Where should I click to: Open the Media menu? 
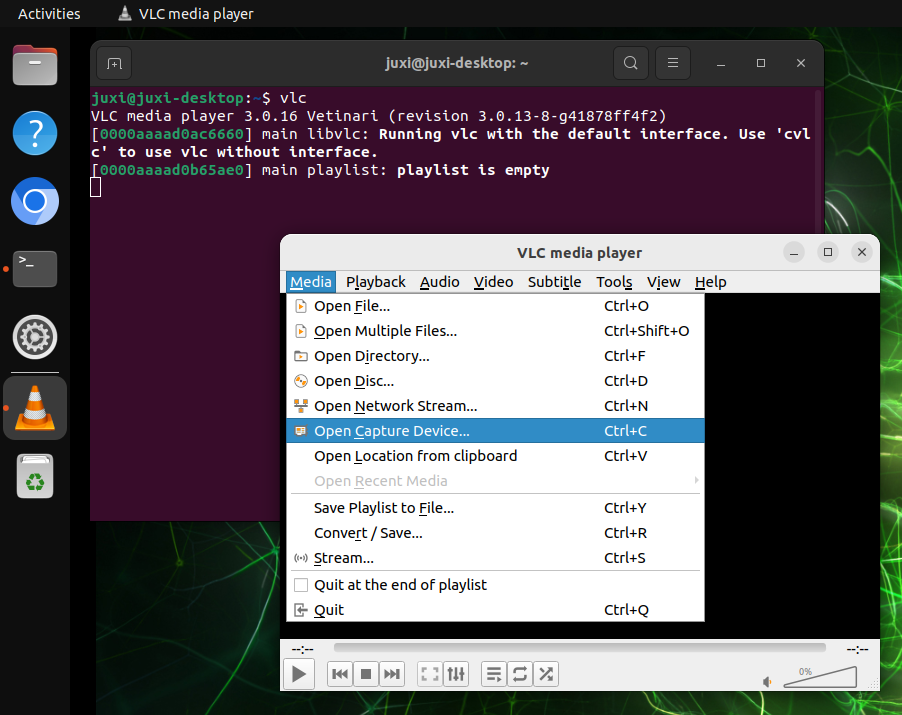[x=311, y=282]
